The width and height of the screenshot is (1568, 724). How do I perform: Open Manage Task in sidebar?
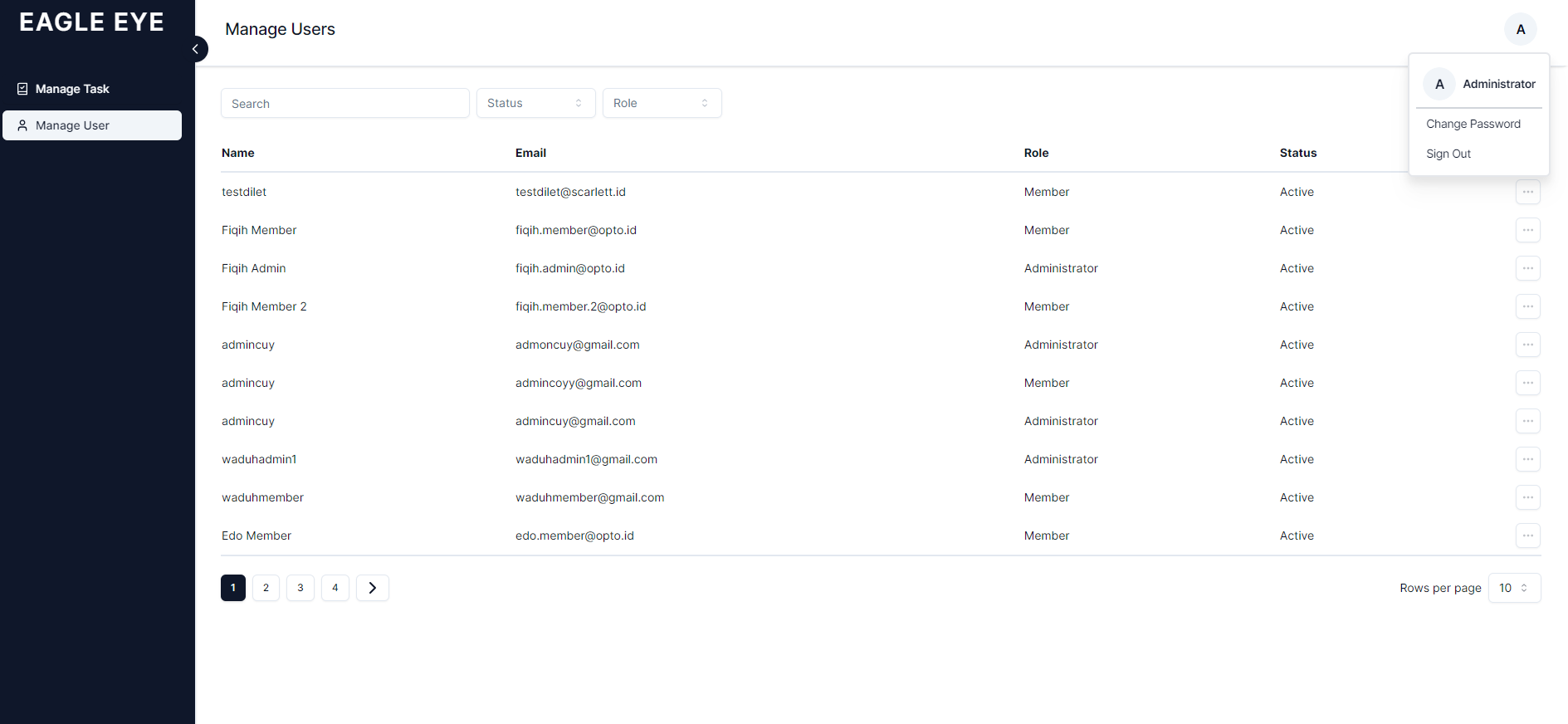(92, 89)
